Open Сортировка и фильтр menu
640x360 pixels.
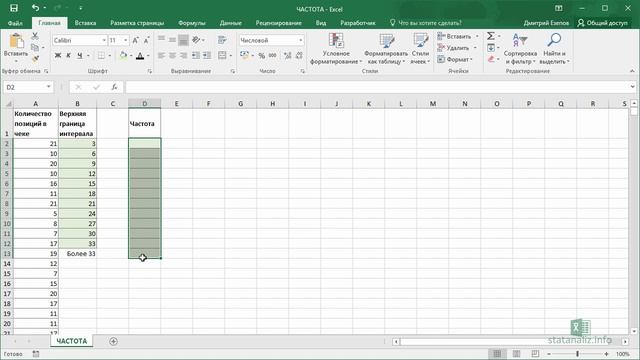[520, 49]
